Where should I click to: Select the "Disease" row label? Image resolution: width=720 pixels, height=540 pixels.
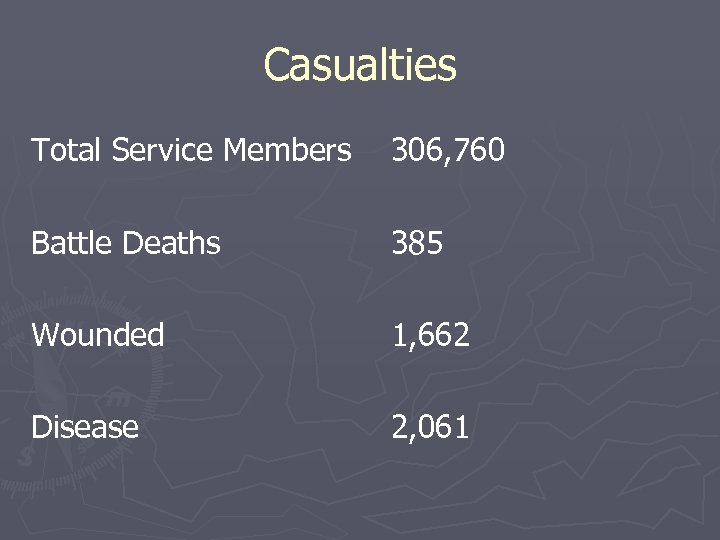[x=85, y=427]
